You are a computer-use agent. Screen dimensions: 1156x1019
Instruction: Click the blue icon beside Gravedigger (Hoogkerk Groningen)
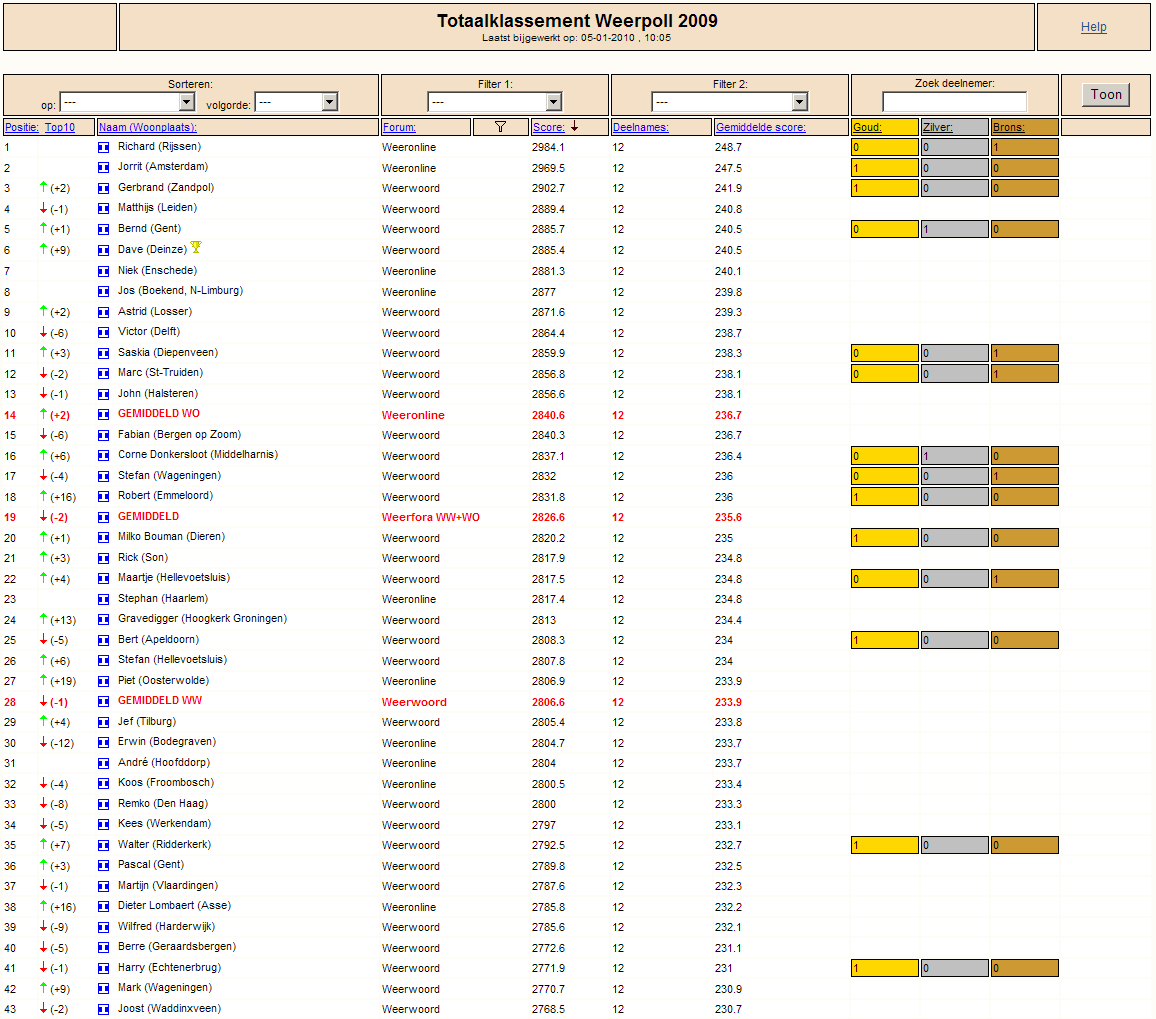[x=103, y=619]
